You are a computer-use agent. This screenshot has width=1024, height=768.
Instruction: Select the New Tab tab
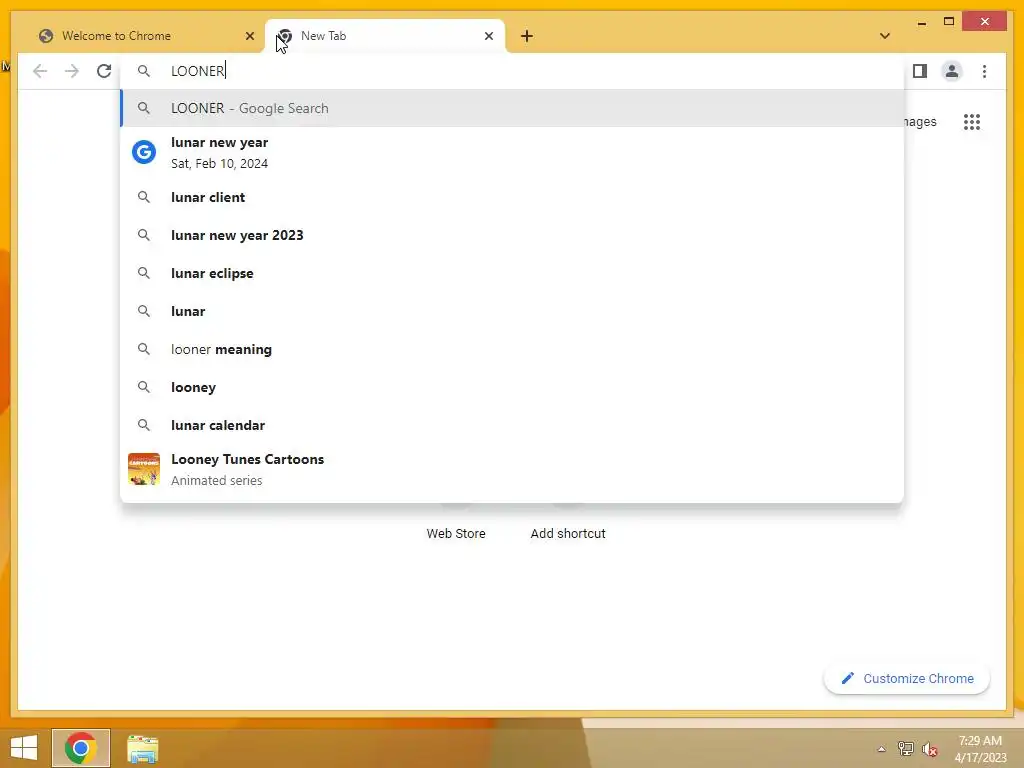point(384,36)
